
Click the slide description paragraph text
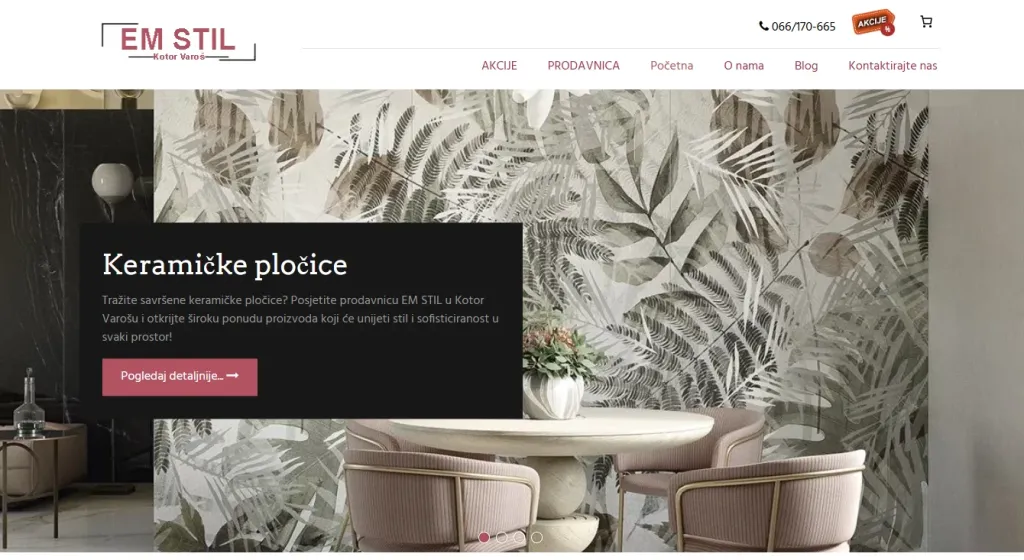[x=300, y=319]
